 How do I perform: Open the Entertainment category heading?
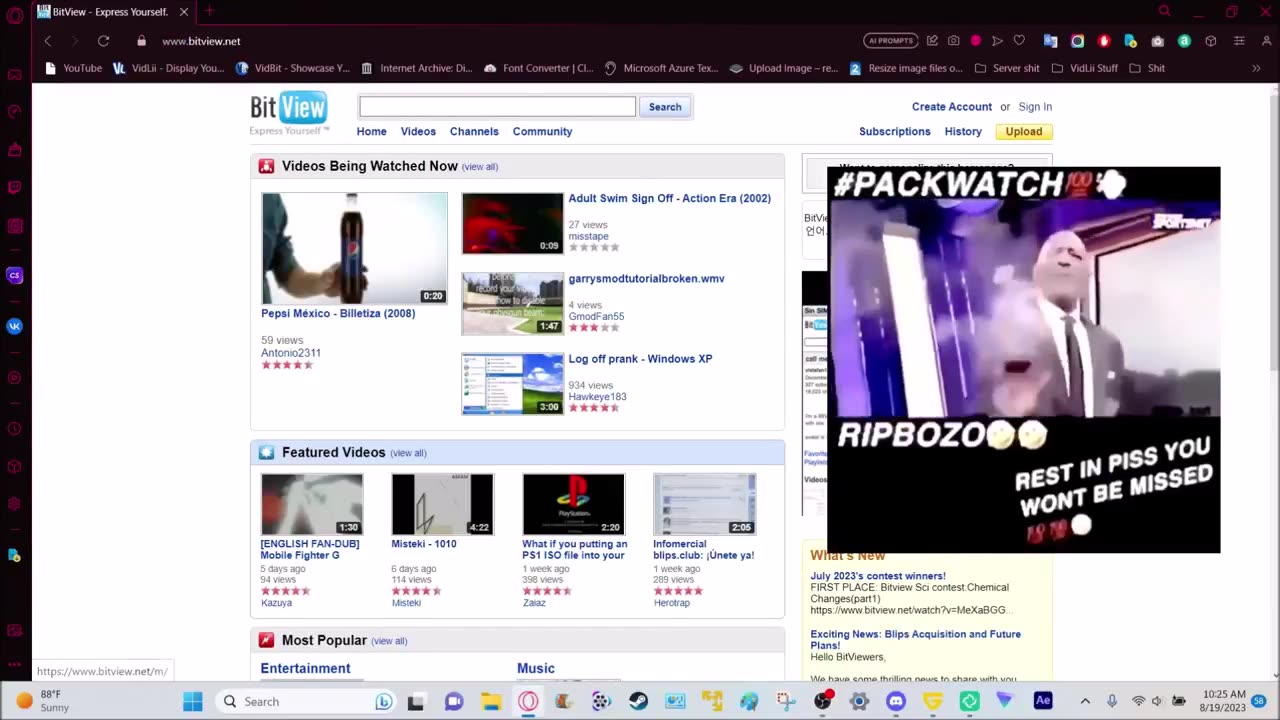coord(305,668)
